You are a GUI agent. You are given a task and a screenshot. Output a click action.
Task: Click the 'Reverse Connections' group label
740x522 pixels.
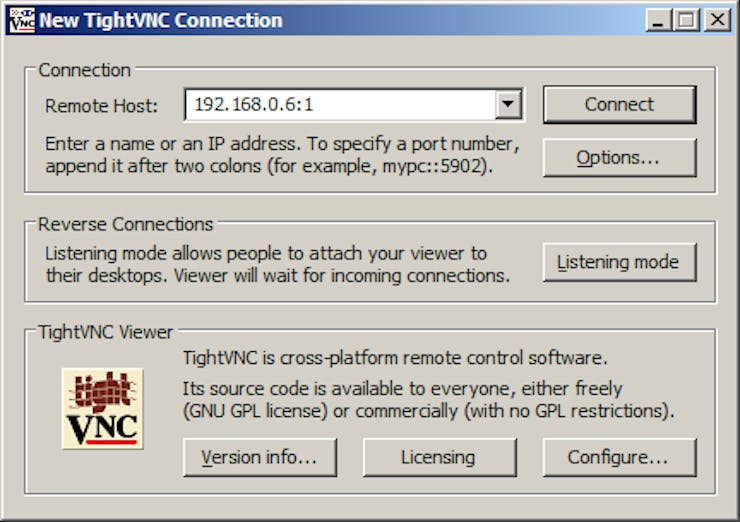pyautogui.click(x=126, y=224)
